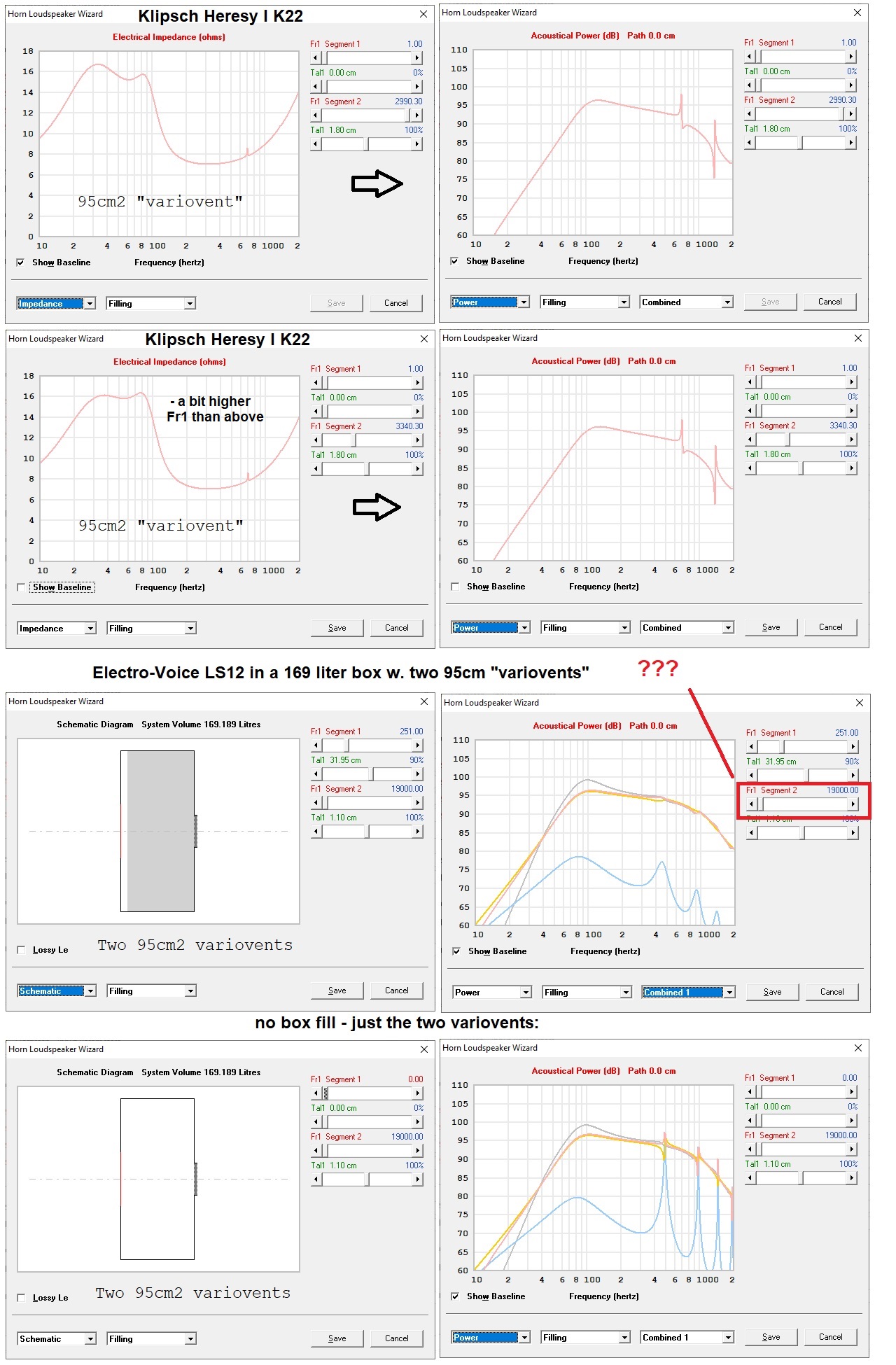Click right arrow of Tal1 1.10 cm slider in filled-box schematic window
Viewport: 896px width, 1365px height.
click(x=418, y=832)
